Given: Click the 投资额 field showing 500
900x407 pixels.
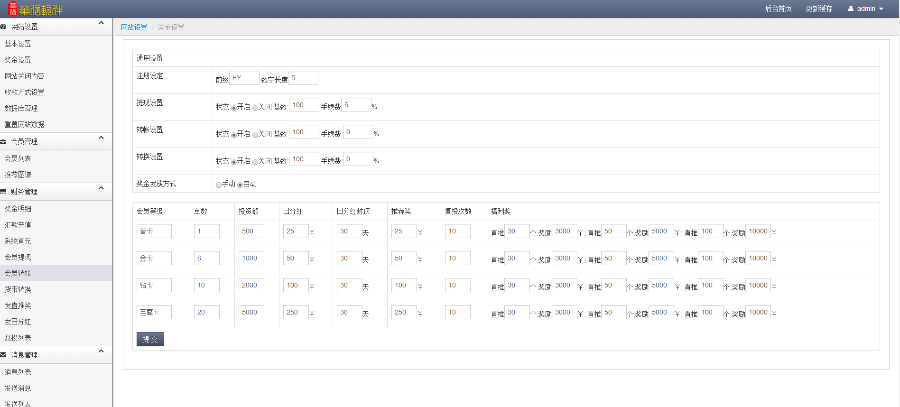Looking at the screenshot, I should [x=250, y=231].
